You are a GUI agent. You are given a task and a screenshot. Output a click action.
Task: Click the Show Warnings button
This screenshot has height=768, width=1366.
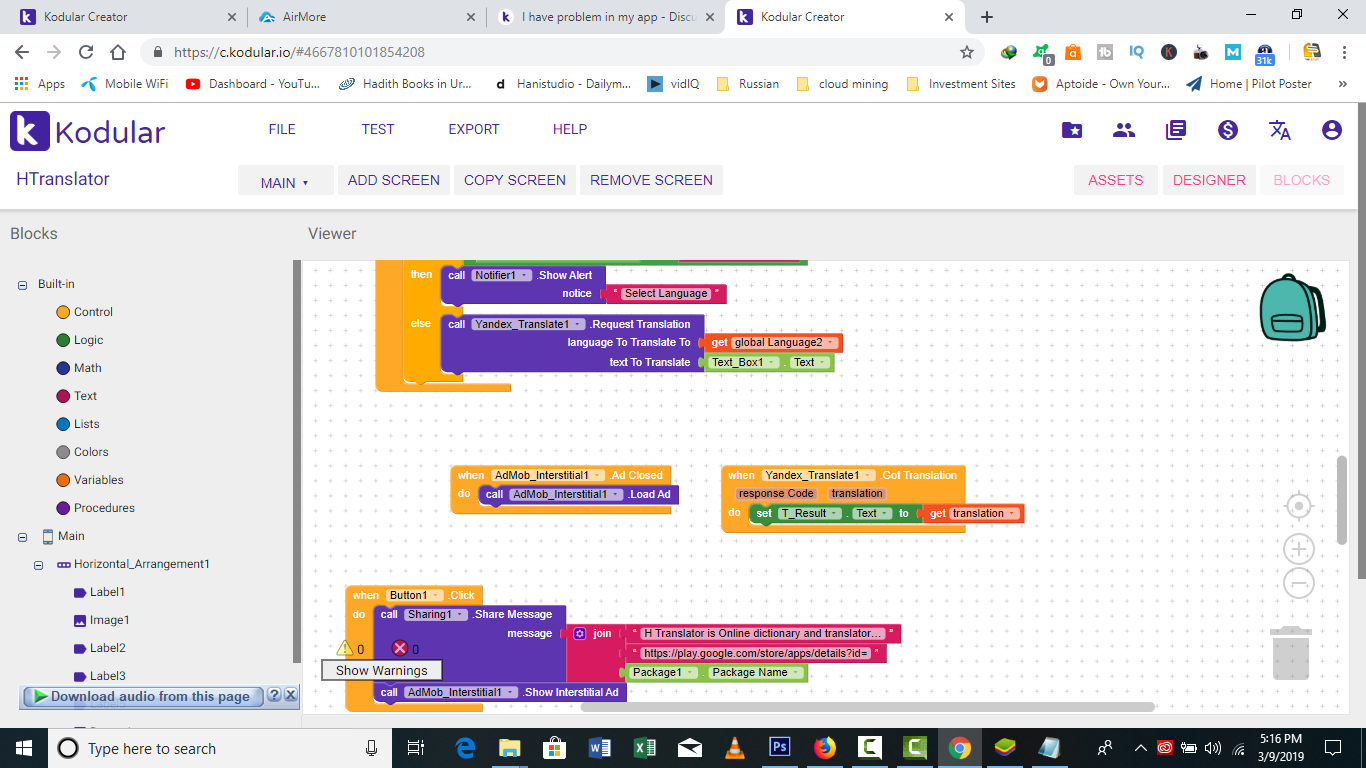381,671
